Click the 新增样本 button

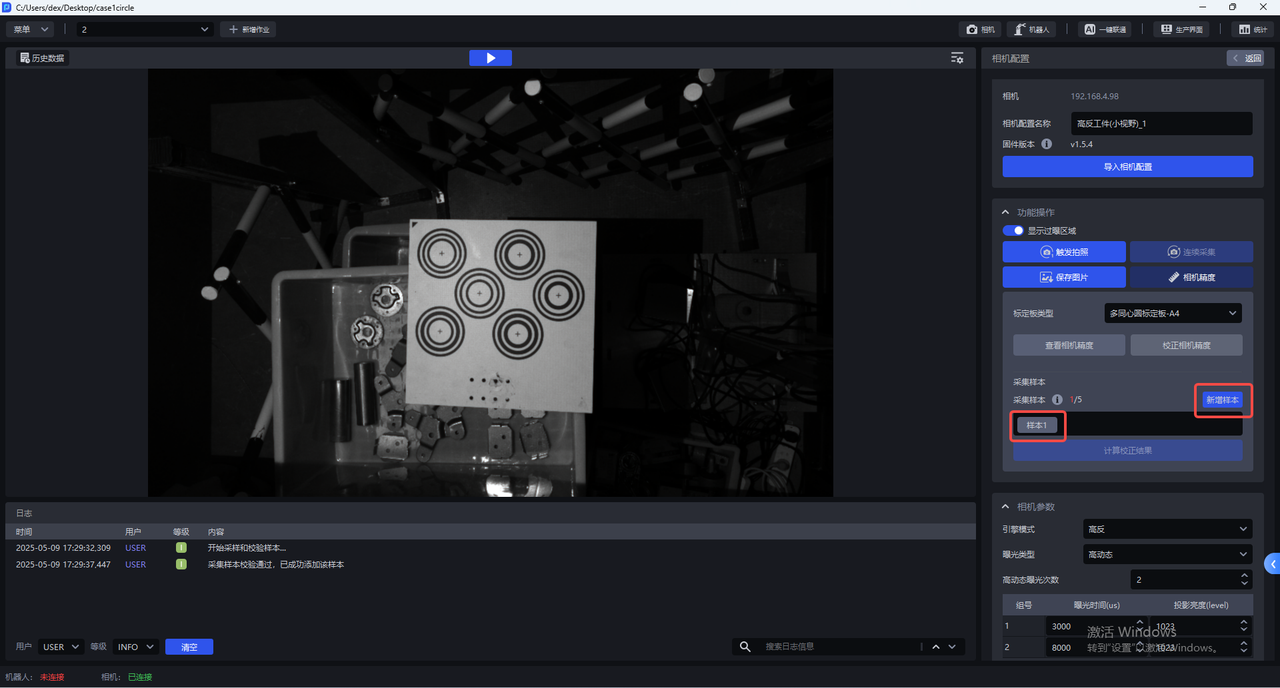[1221, 400]
